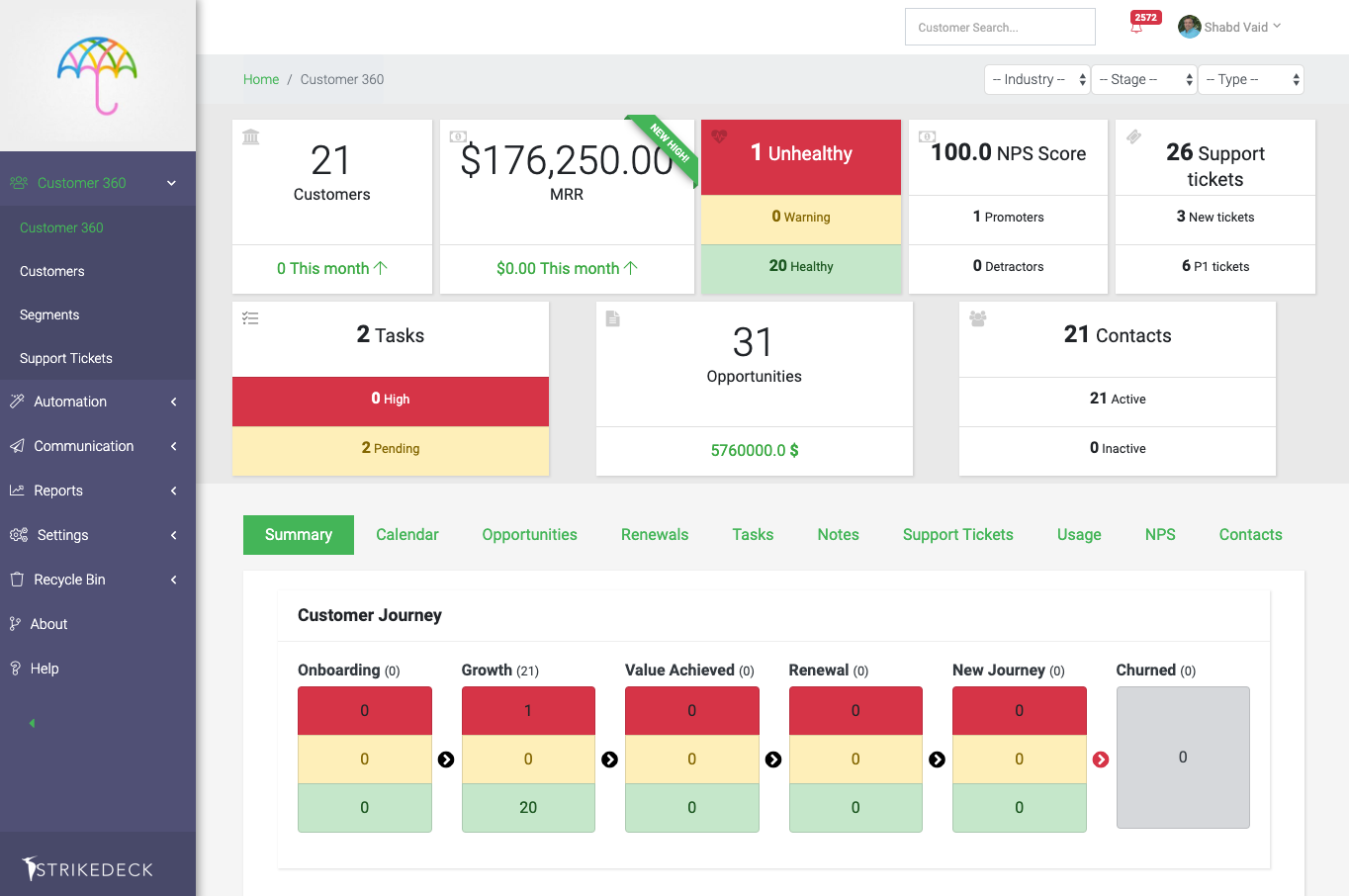1349x896 pixels.
Task: Expand the Reports sidebar menu
Action: tap(174, 491)
